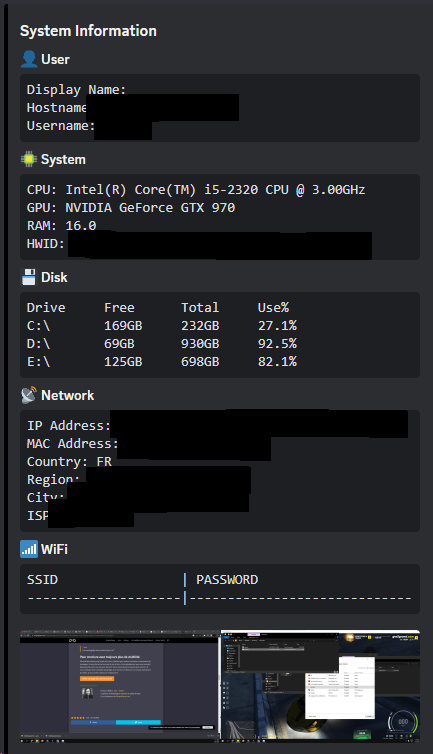Select the C:\ drive row
The height and width of the screenshot is (754, 433).
(x=162, y=326)
